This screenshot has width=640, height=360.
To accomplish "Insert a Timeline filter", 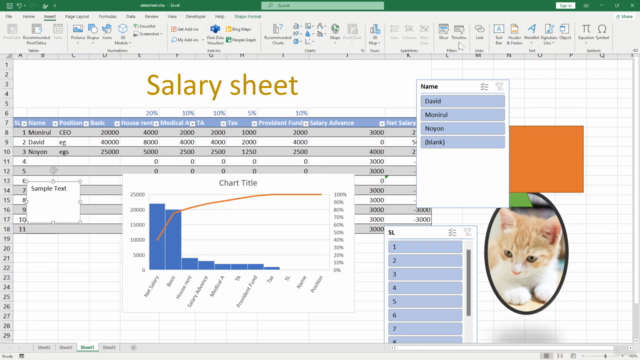I will pos(459,33).
